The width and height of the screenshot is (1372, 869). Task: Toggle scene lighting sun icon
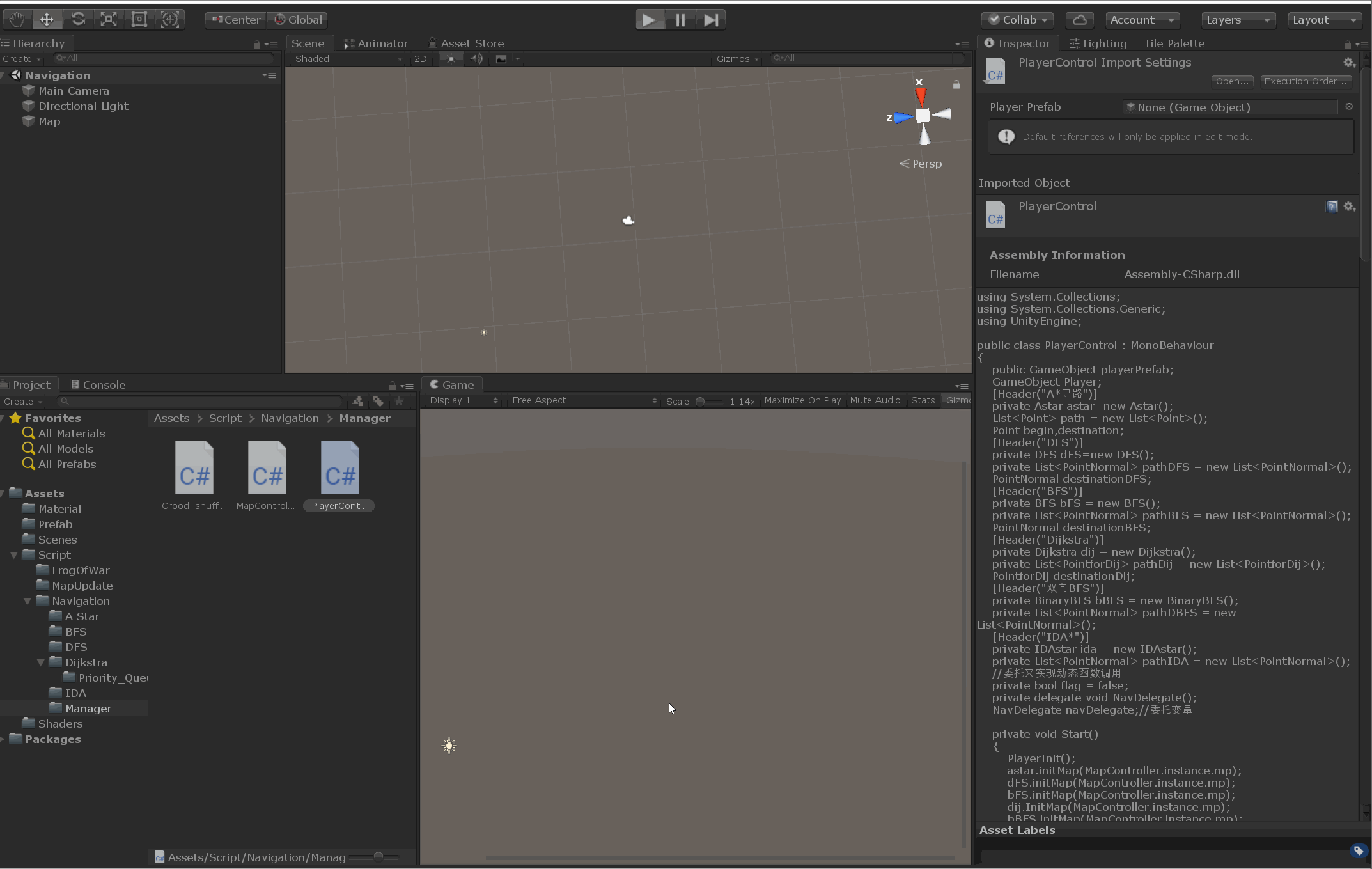tap(451, 59)
